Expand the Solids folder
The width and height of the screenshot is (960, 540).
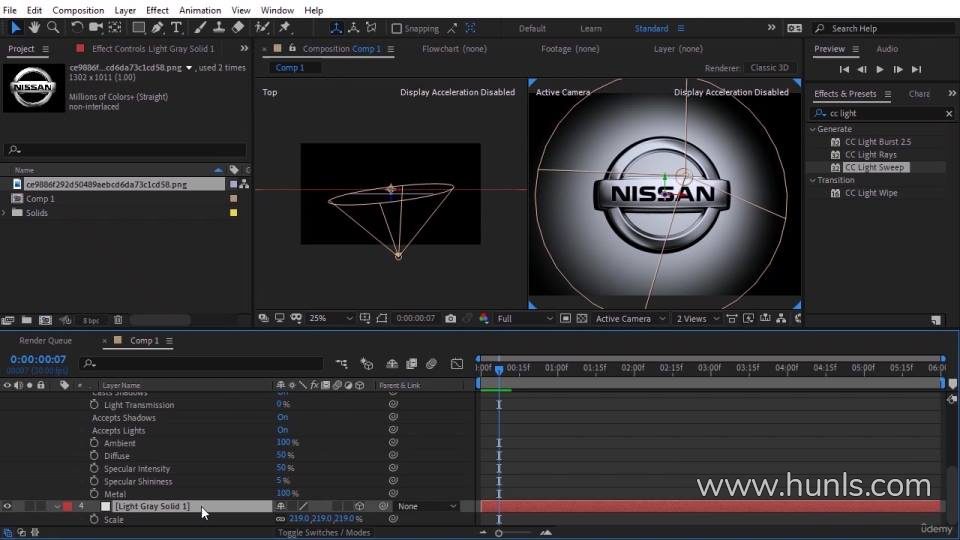click(x=5, y=213)
